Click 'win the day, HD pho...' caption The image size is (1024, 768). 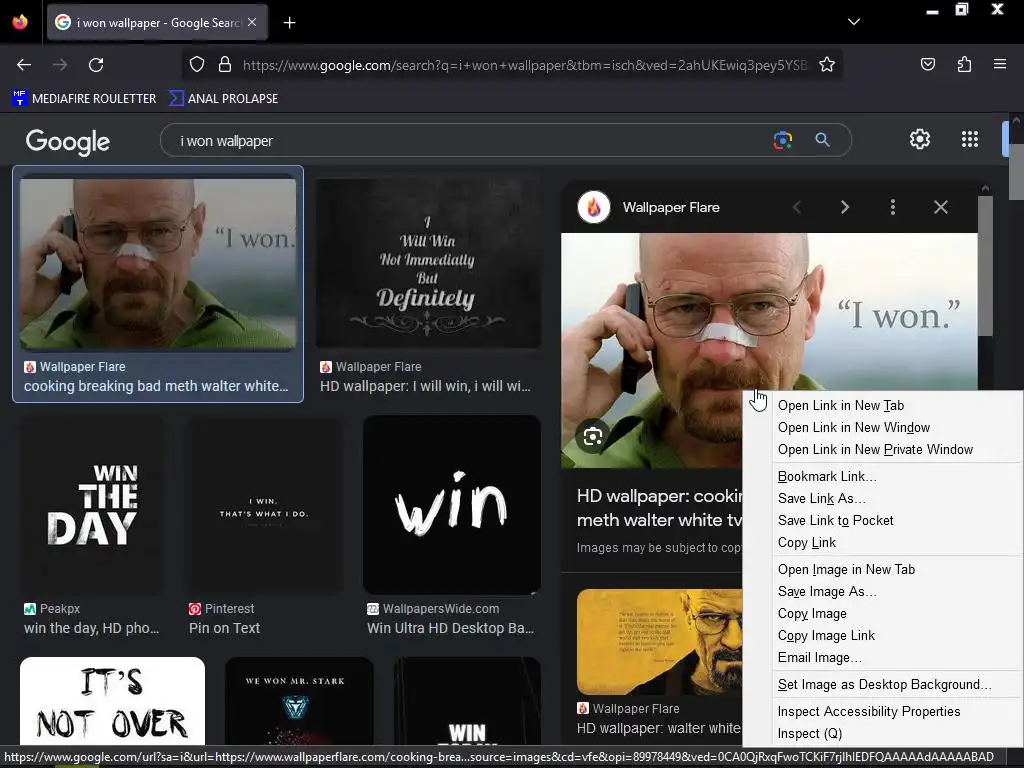[91, 628]
